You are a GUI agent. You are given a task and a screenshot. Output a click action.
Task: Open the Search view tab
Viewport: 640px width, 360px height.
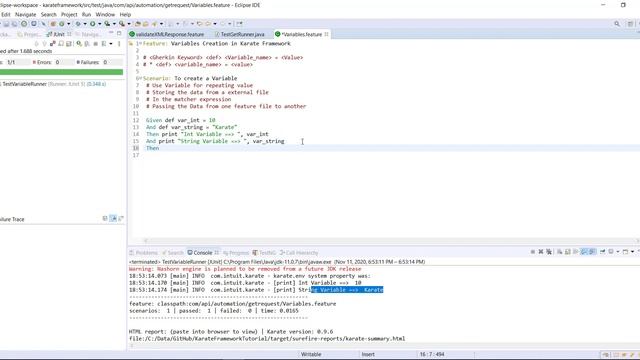click(173, 253)
